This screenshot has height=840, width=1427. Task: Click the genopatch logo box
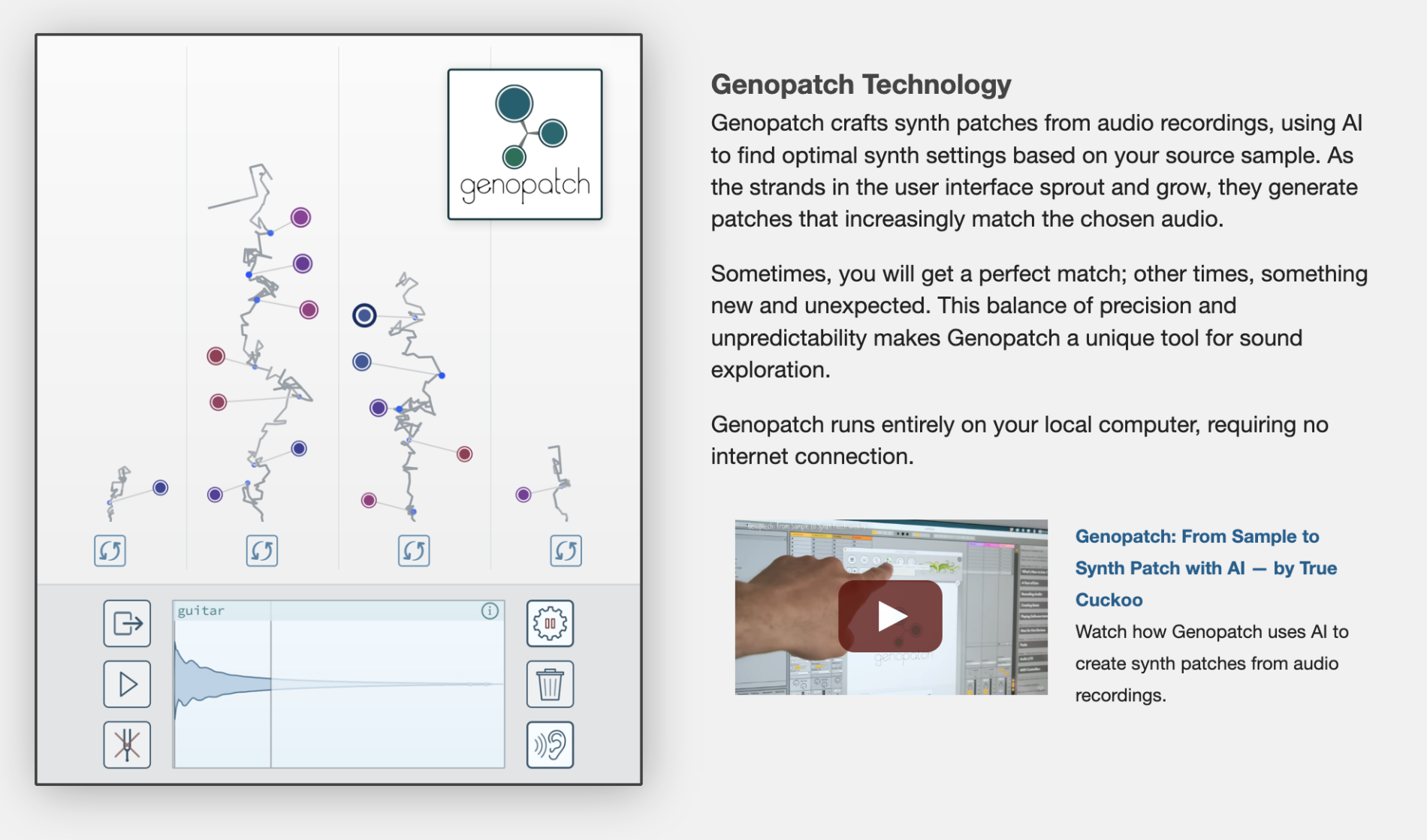[x=525, y=144]
